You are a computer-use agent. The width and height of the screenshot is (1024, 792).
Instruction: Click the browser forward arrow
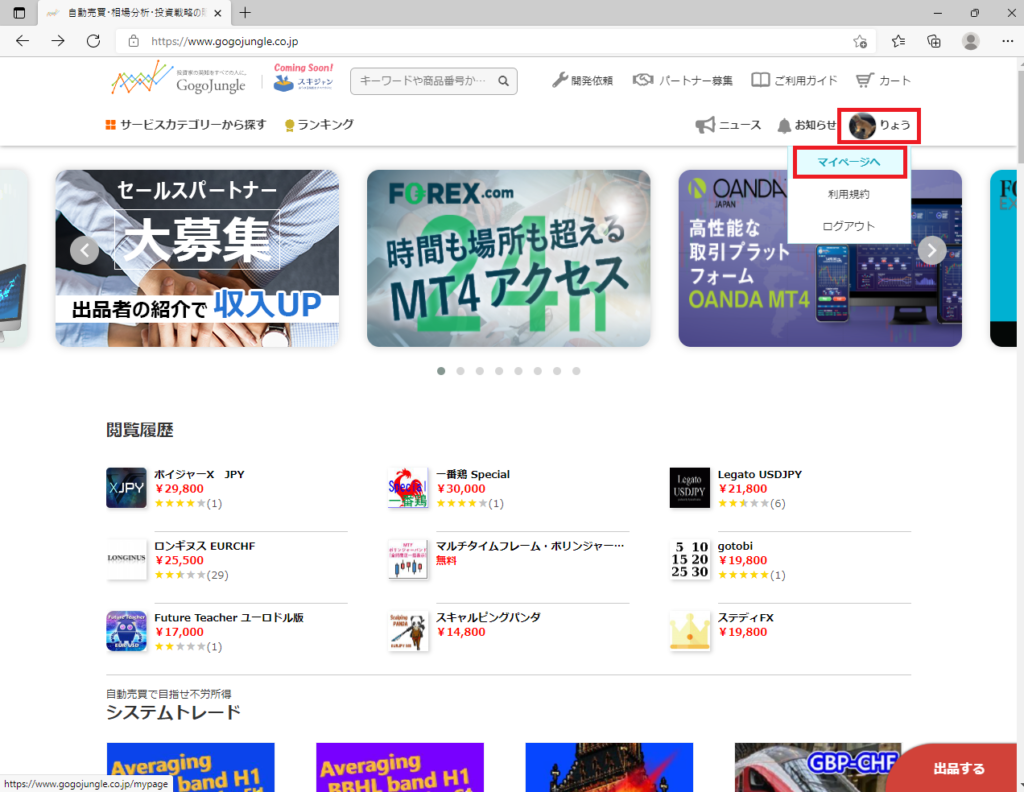pos(58,41)
